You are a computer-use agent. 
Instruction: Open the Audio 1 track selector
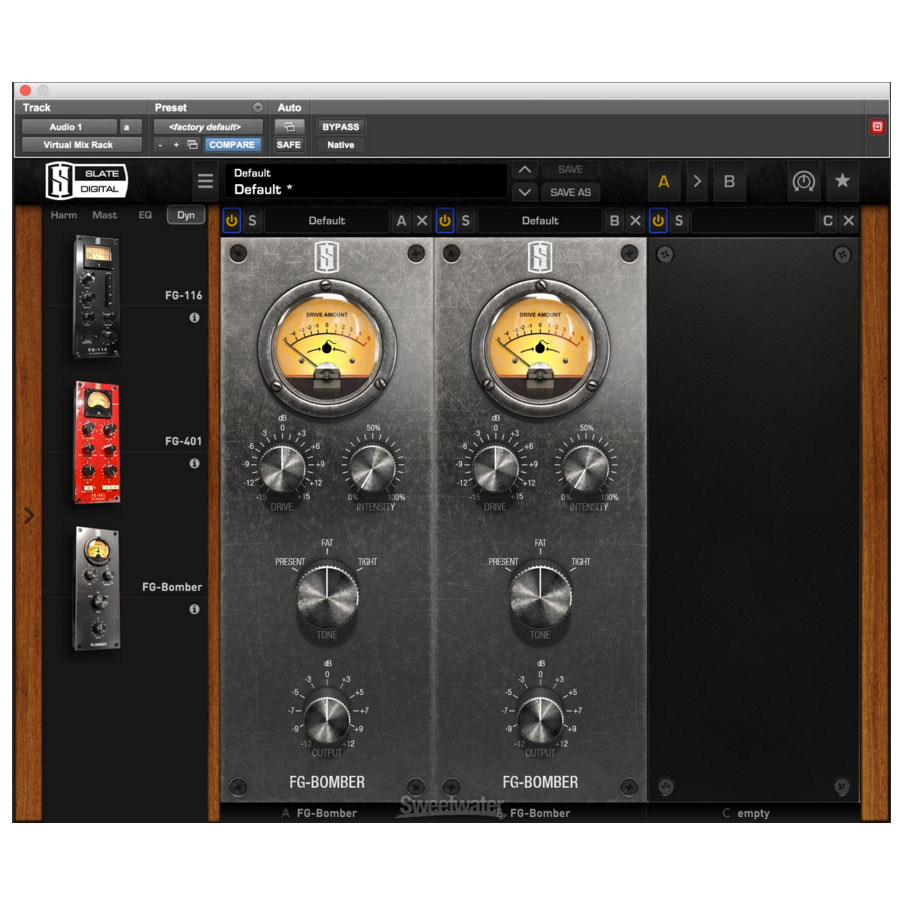(69, 127)
